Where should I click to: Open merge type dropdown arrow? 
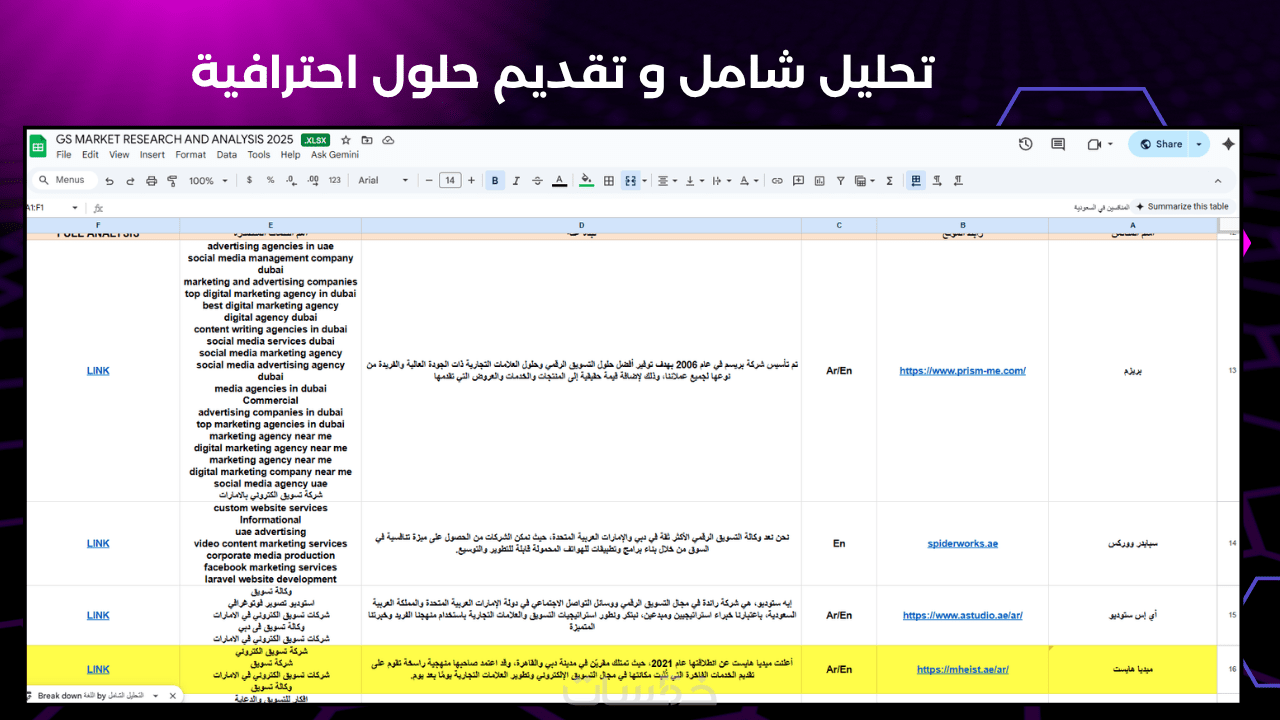(643, 181)
